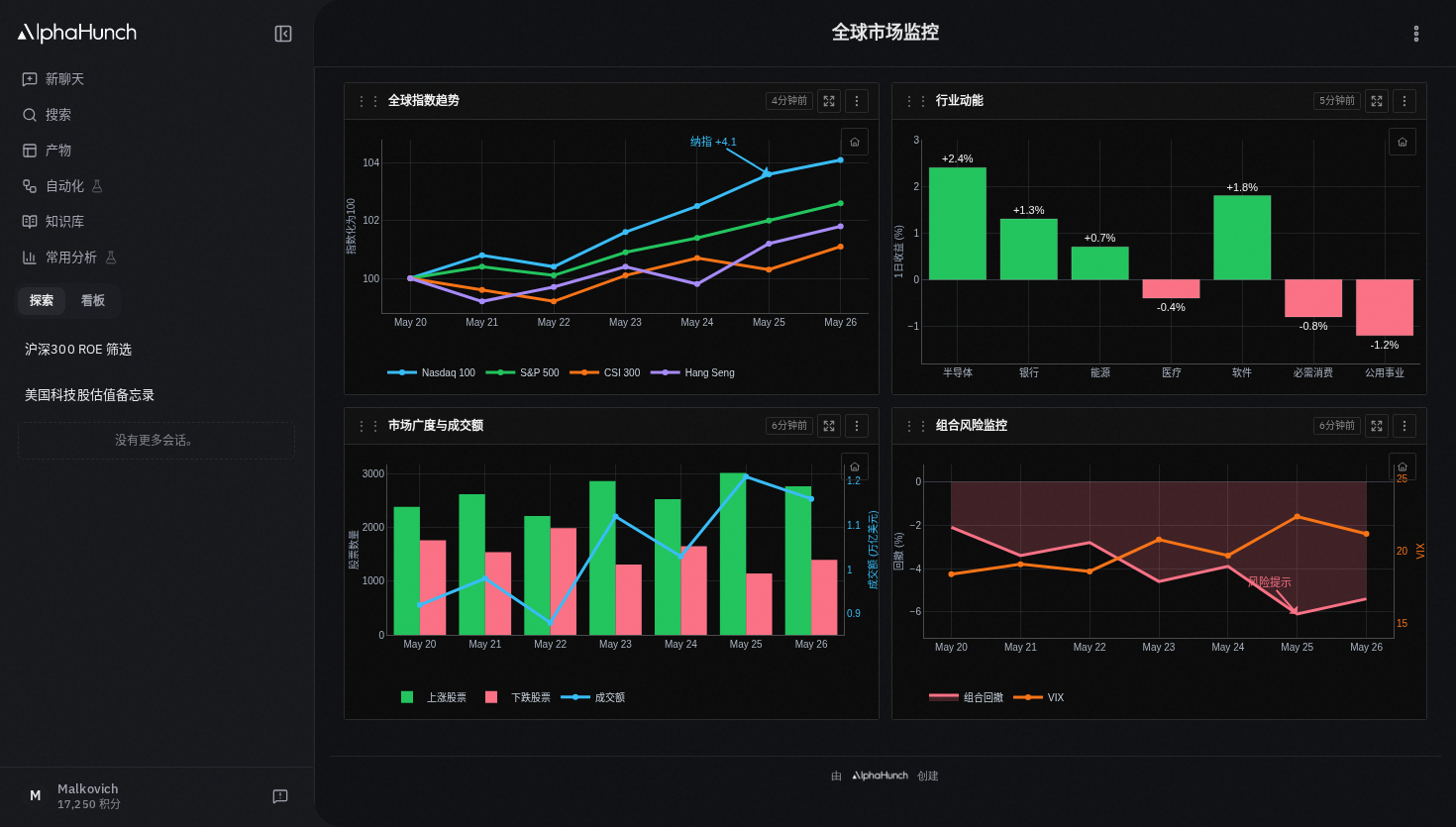The height and width of the screenshot is (827, 1456).
Task: Expand 全球指数趋势 chart to fullscreen
Action: point(829,101)
